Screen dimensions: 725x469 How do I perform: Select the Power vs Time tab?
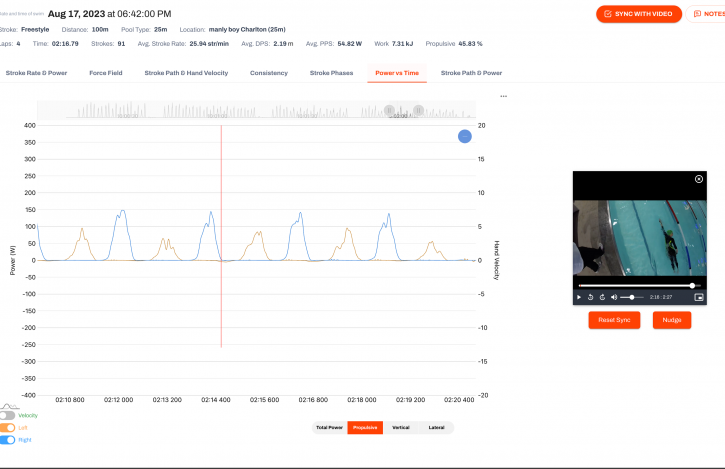click(x=397, y=73)
